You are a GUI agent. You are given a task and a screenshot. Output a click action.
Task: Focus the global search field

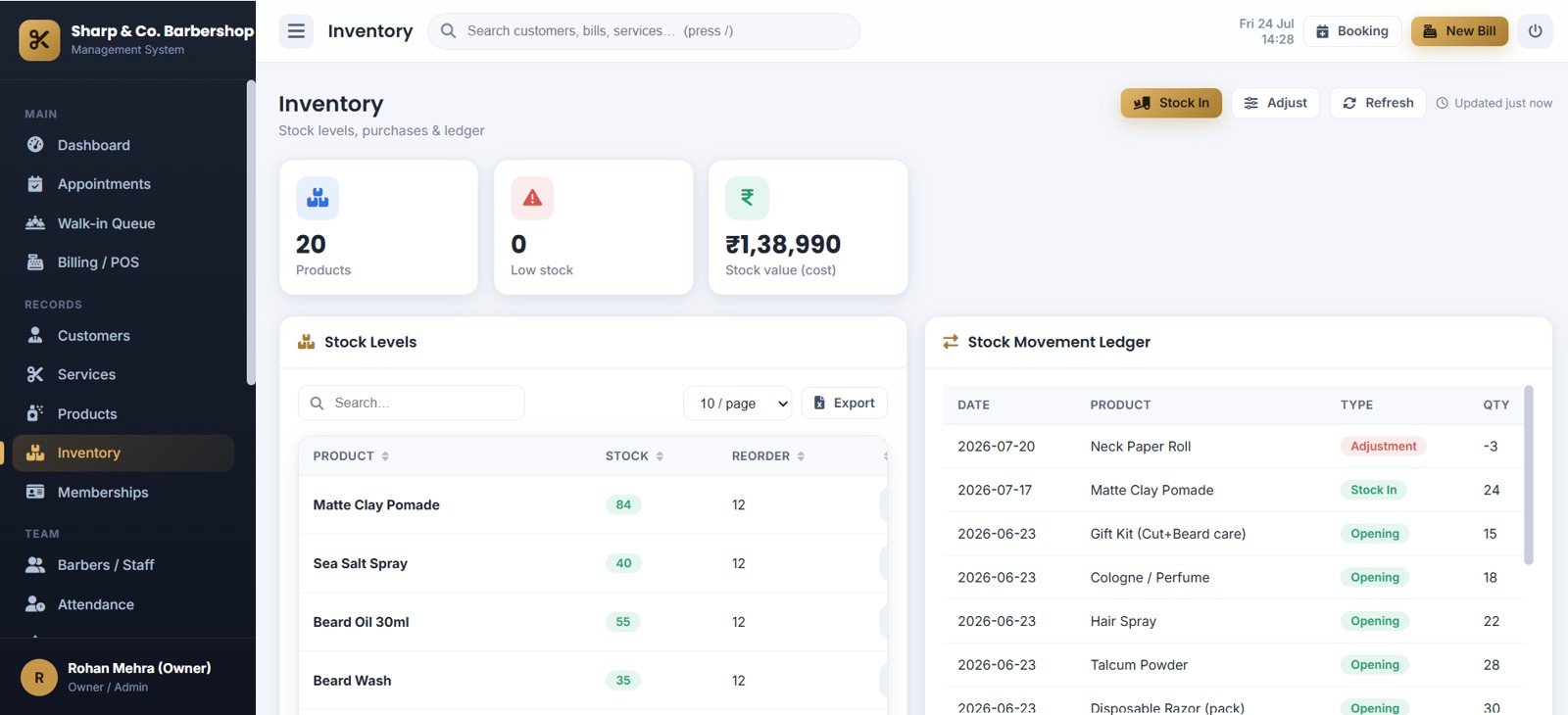pyautogui.click(x=644, y=31)
